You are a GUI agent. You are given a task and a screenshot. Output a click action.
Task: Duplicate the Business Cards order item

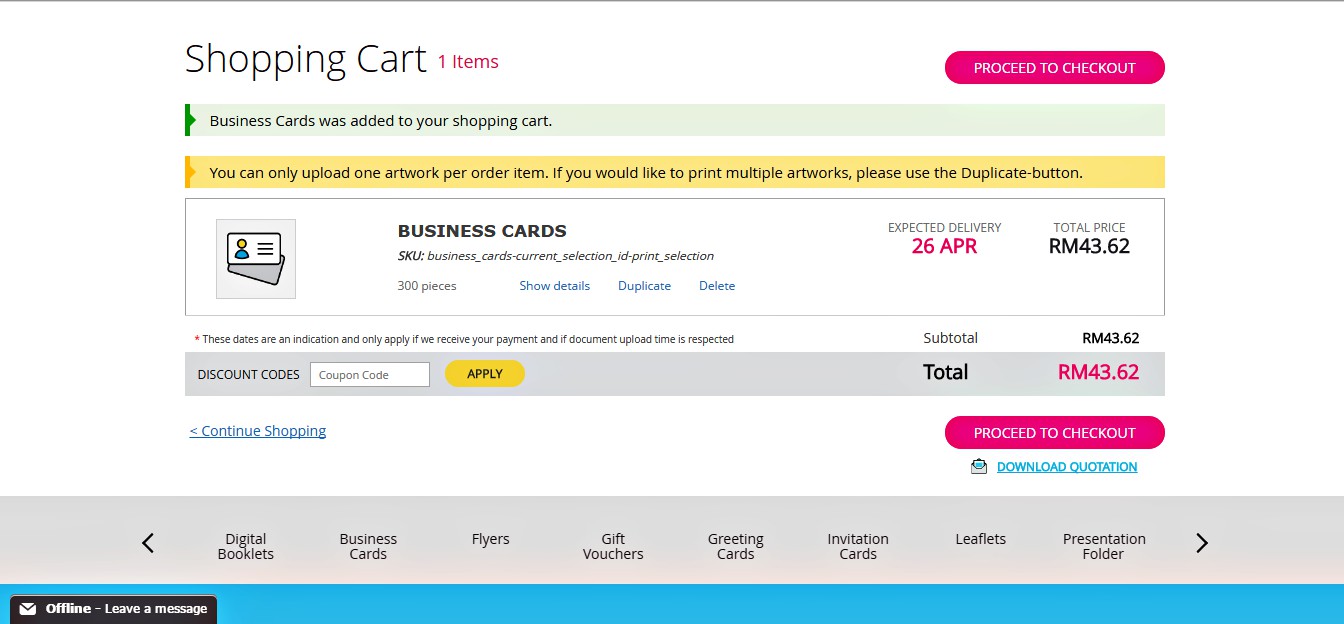(x=644, y=286)
